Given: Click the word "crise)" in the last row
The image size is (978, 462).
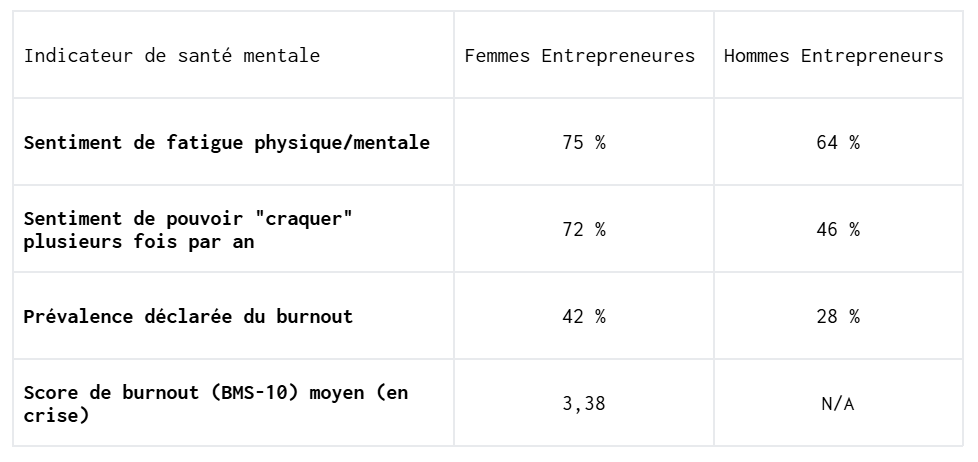Looking at the screenshot, I should (56, 415).
